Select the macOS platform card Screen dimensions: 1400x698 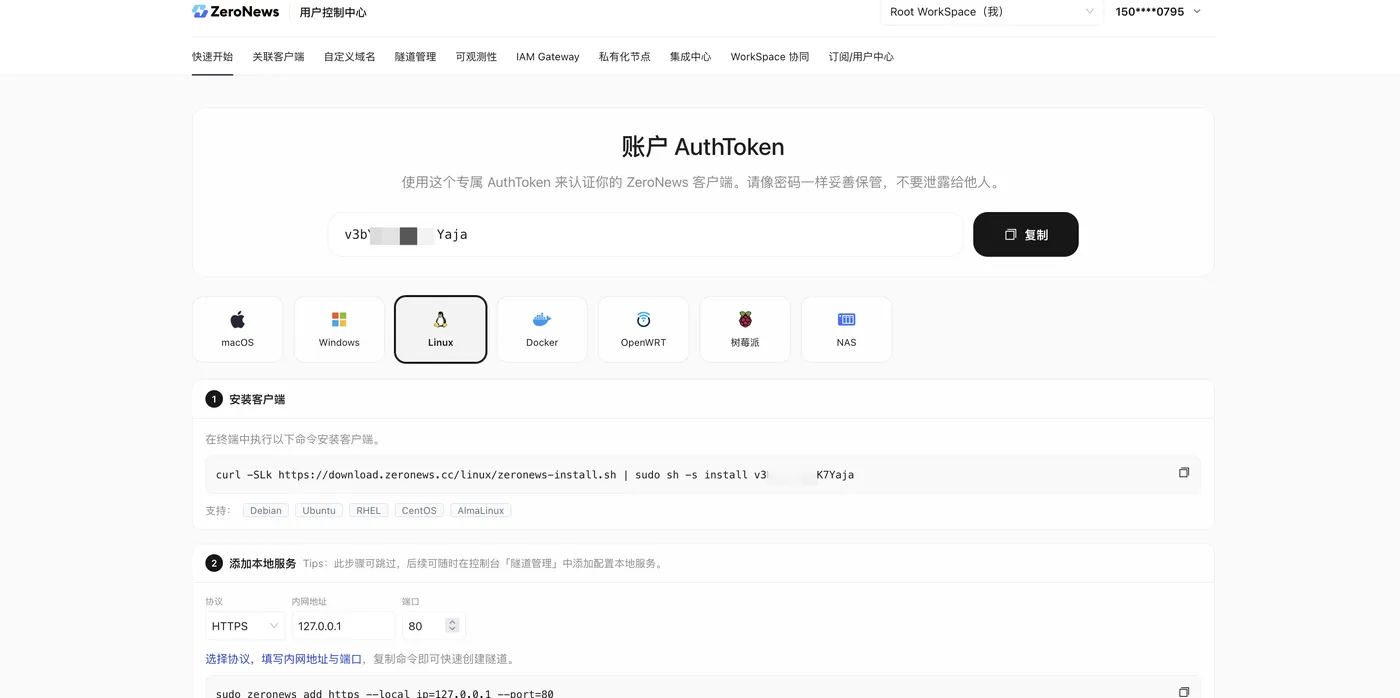238,329
